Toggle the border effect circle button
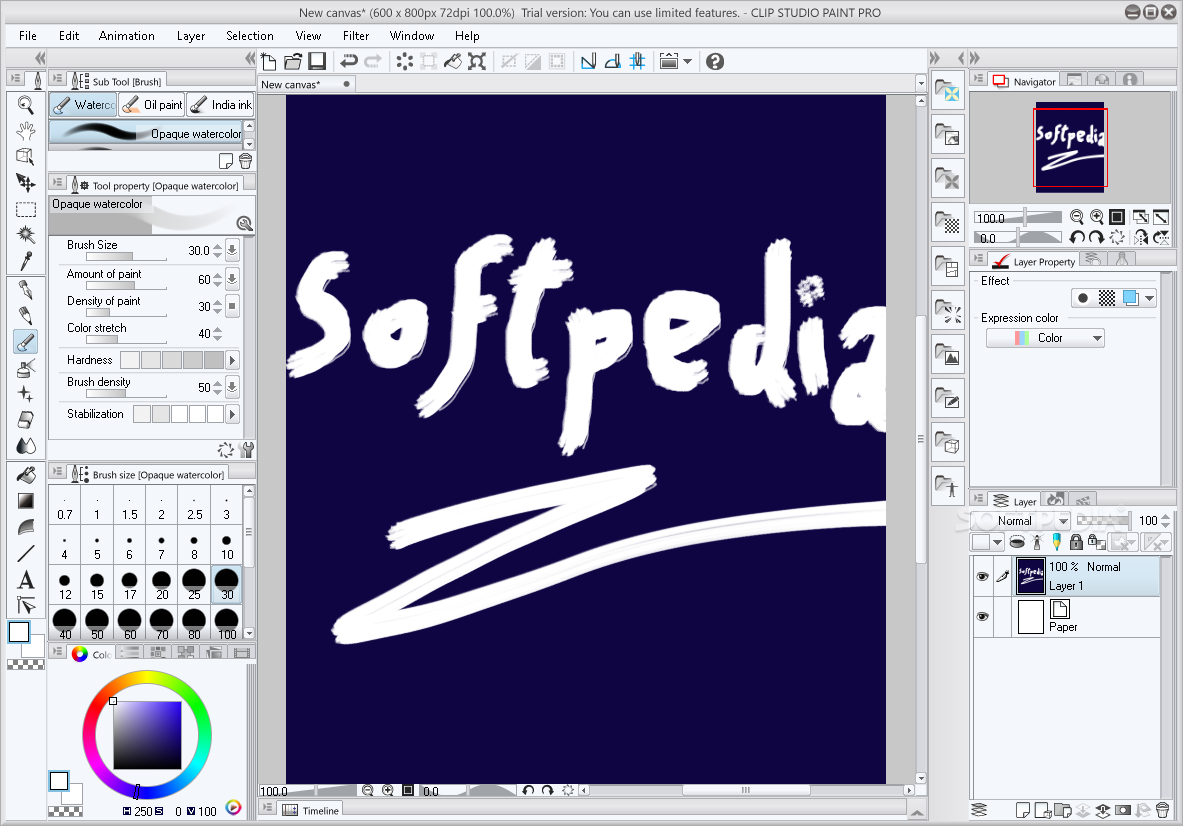Screen dimensions: 1183x826 tap(1083, 298)
